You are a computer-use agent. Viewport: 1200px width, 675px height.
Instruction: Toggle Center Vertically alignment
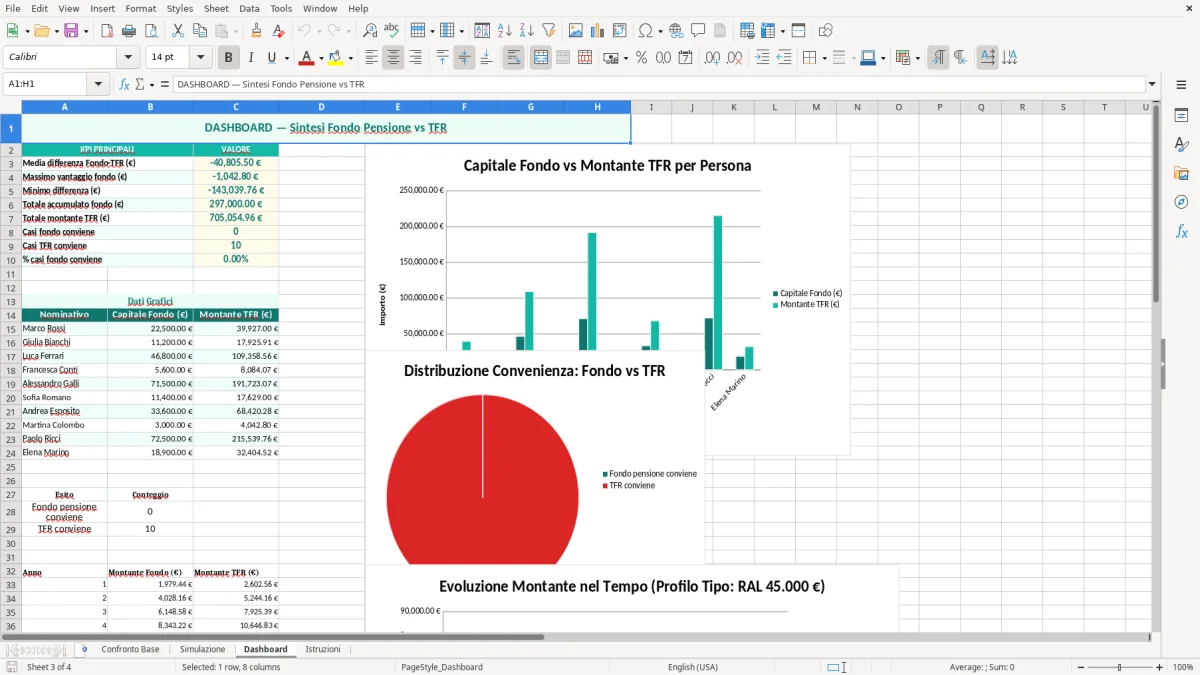coord(464,58)
